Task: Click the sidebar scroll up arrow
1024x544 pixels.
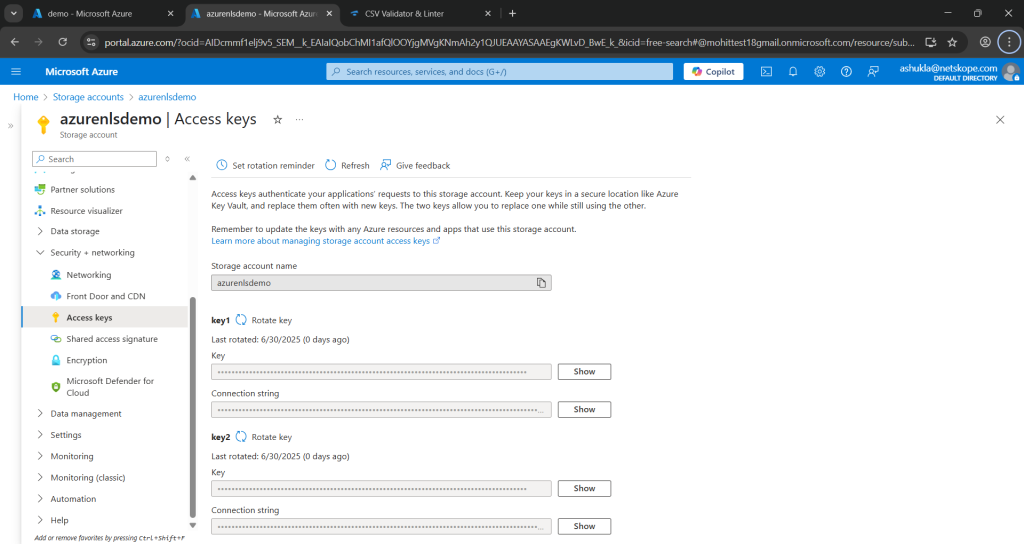Action: (193, 178)
